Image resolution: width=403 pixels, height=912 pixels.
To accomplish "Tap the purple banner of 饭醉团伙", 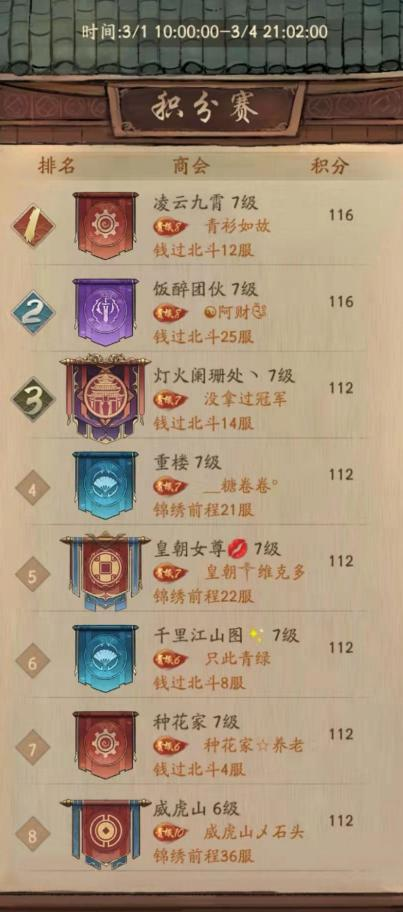I will tap(105, 312).
